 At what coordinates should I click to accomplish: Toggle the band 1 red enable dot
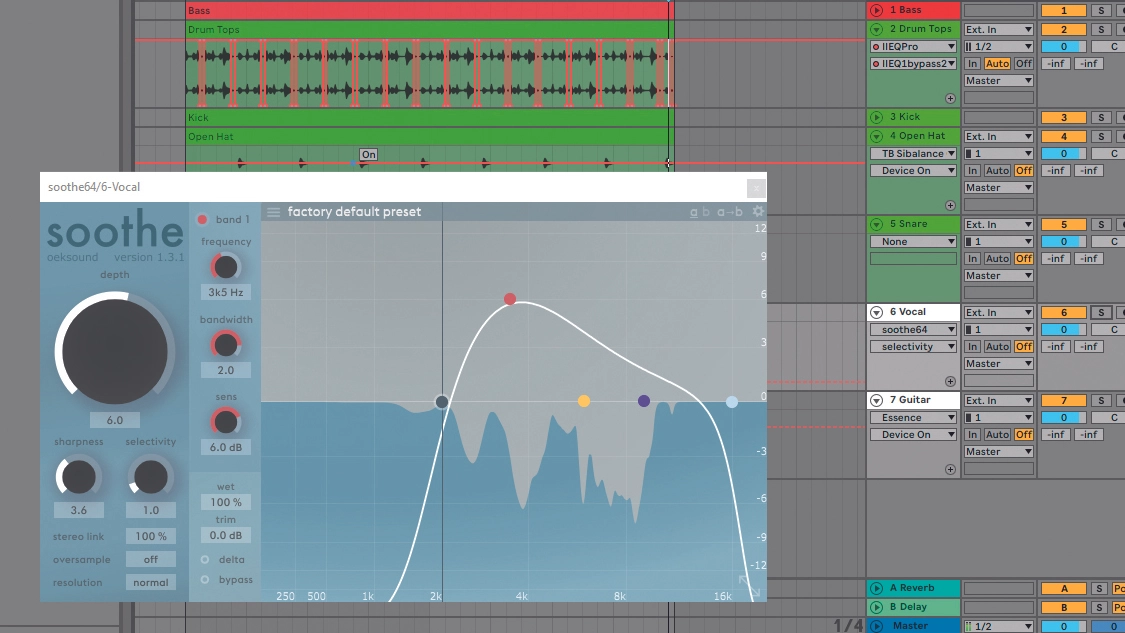(x=202, y=220)
